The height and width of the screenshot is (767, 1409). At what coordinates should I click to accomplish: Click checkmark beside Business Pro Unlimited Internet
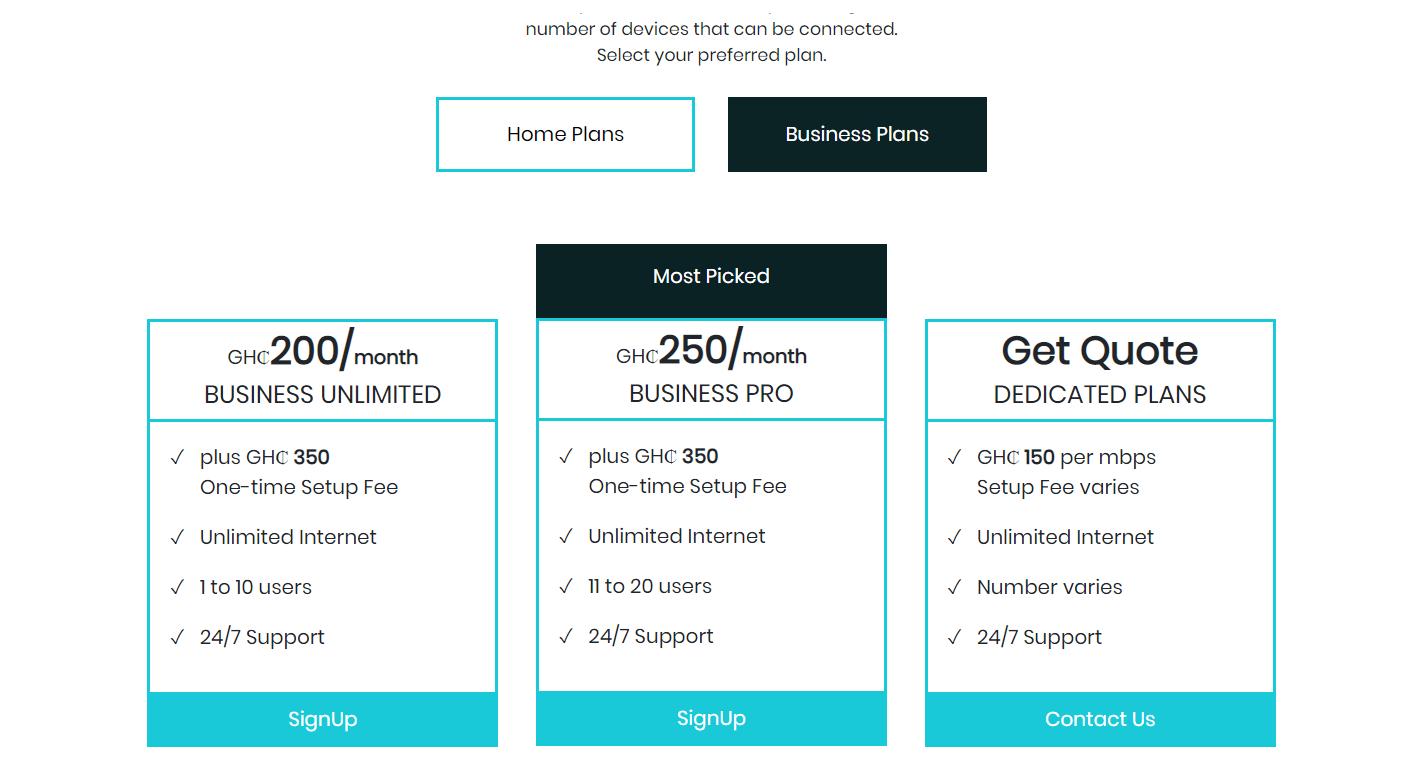pyautogui.click(x=566, y=536)
